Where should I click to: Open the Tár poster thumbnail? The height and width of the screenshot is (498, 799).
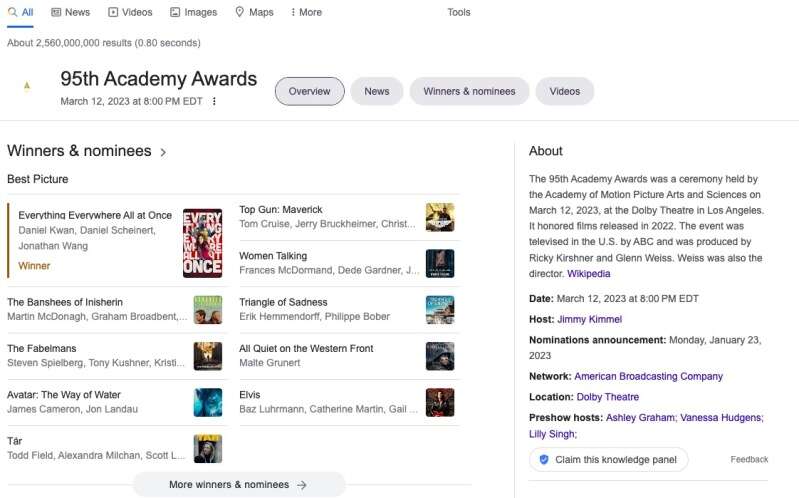208,449
